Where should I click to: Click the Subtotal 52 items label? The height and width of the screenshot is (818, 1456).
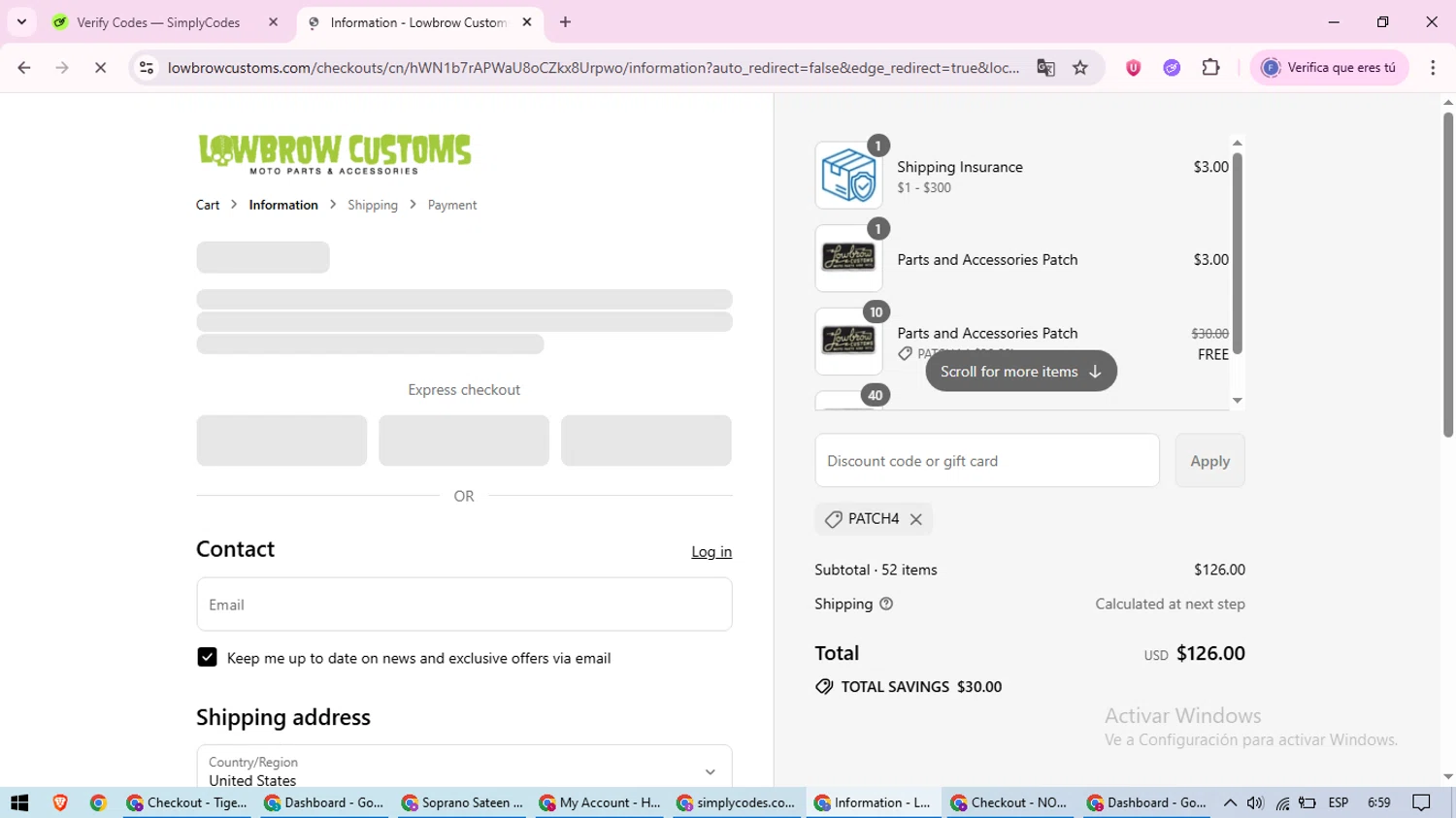click(x=876, y=570)
